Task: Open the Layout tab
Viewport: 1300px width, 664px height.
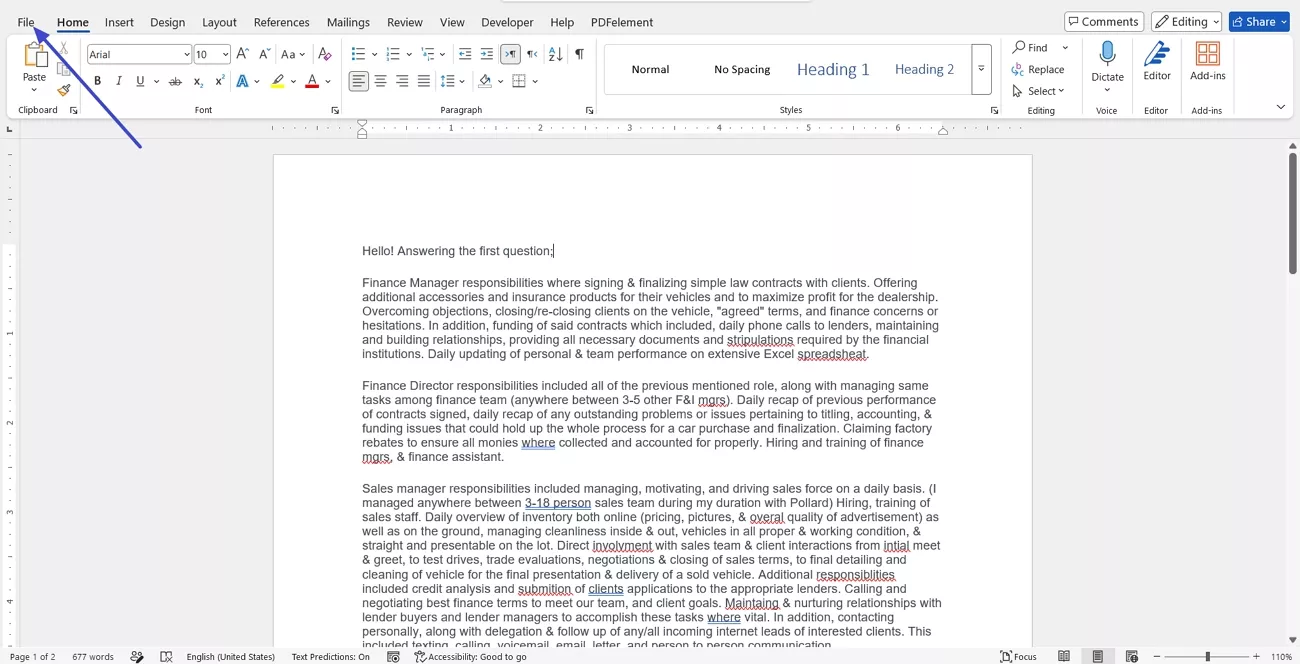Action: 219,22
